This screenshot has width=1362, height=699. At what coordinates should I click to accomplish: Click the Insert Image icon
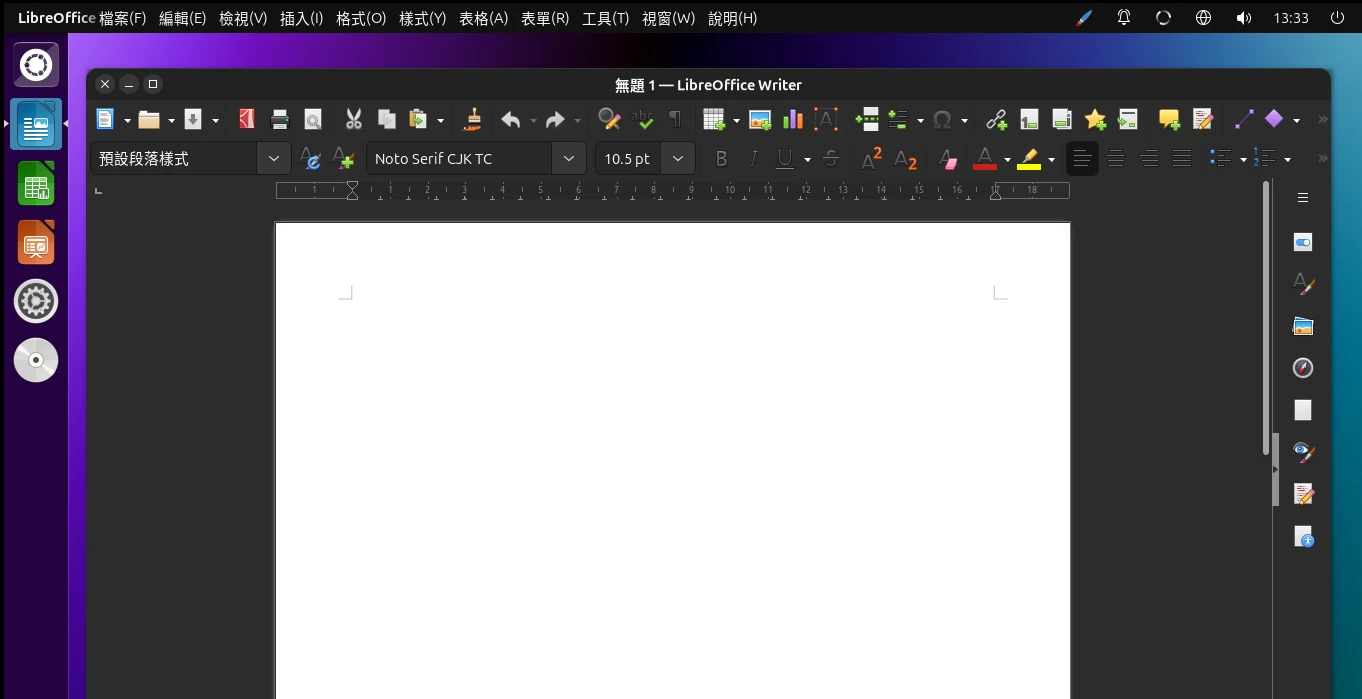[x=760, y=120]
